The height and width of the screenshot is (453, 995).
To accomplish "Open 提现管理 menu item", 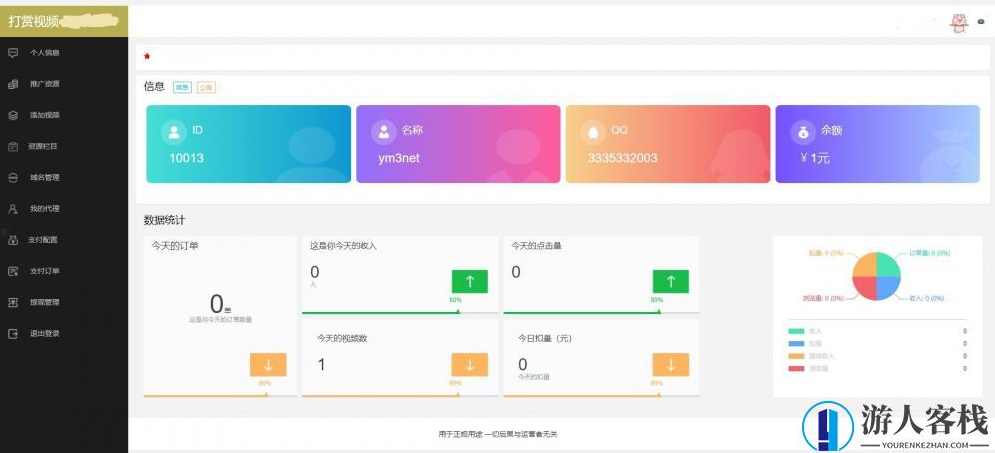I will coord(64,303).
